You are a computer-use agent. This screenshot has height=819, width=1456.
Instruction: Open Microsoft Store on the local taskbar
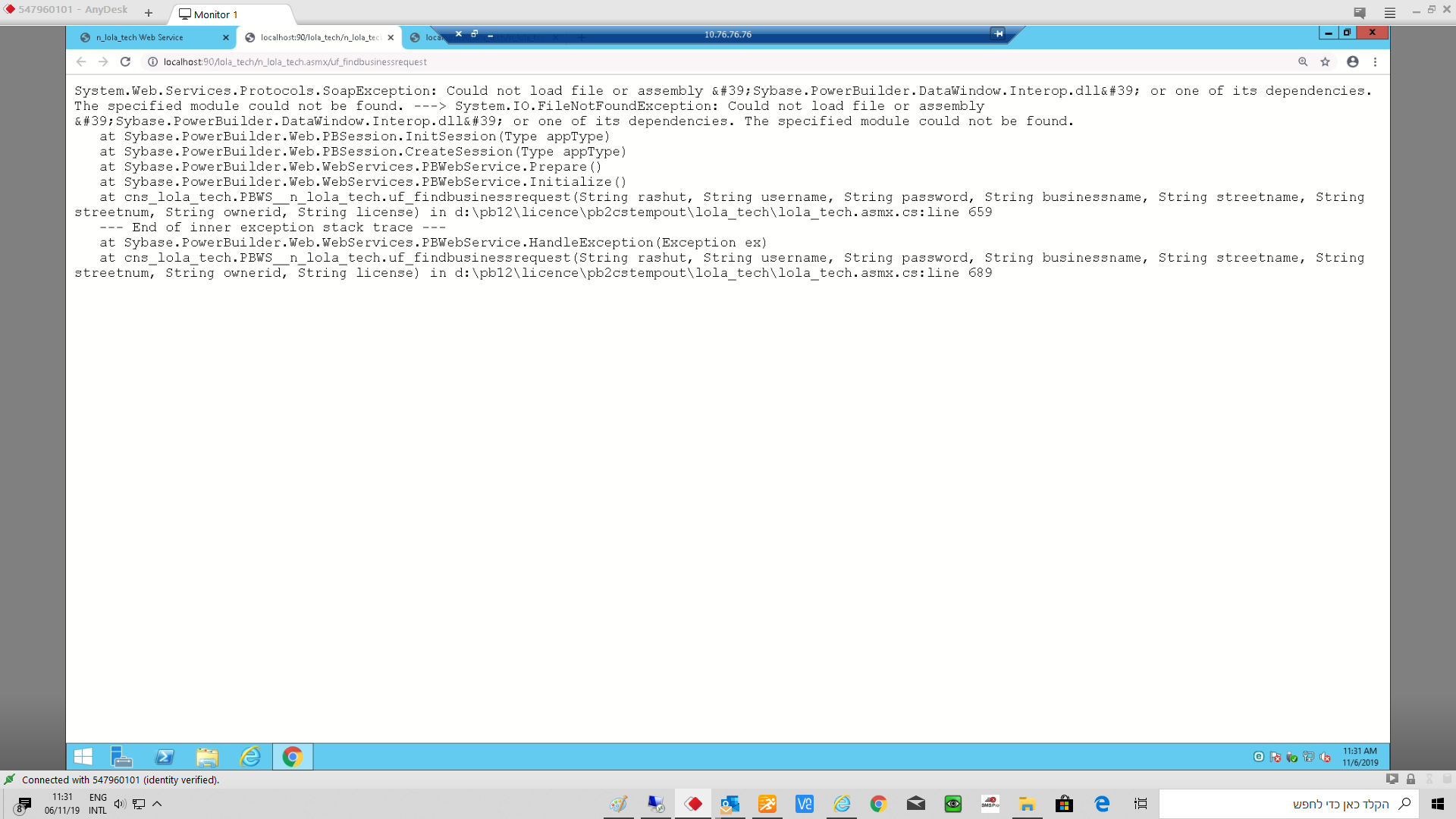[1065, 804]
